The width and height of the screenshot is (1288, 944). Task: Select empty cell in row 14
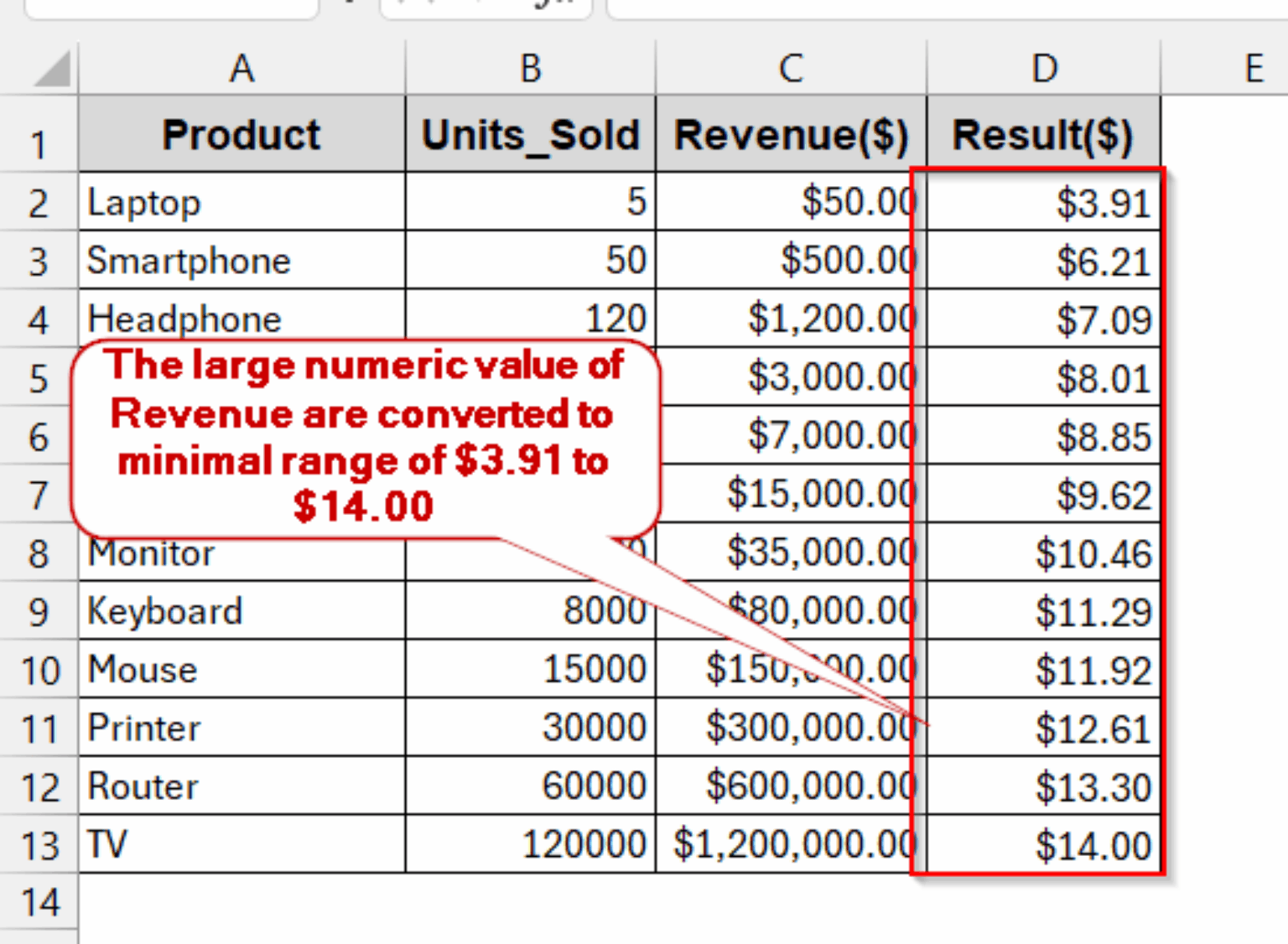[241, 903]
